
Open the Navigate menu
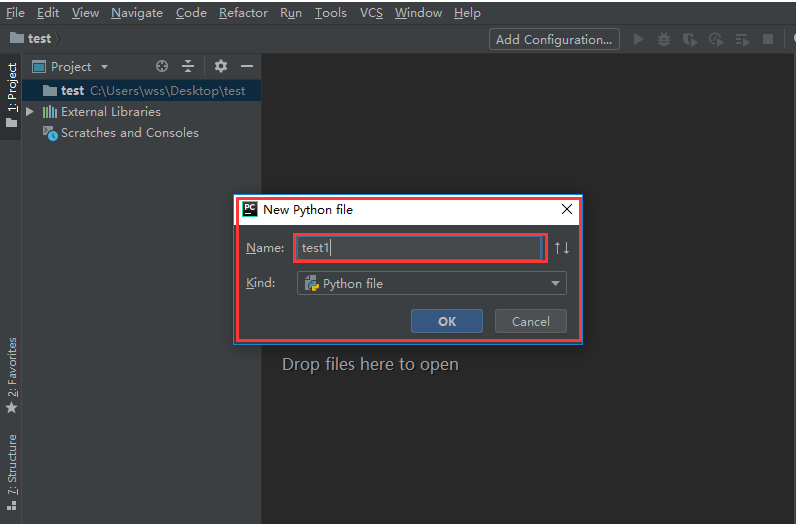[x=137, y=13]
